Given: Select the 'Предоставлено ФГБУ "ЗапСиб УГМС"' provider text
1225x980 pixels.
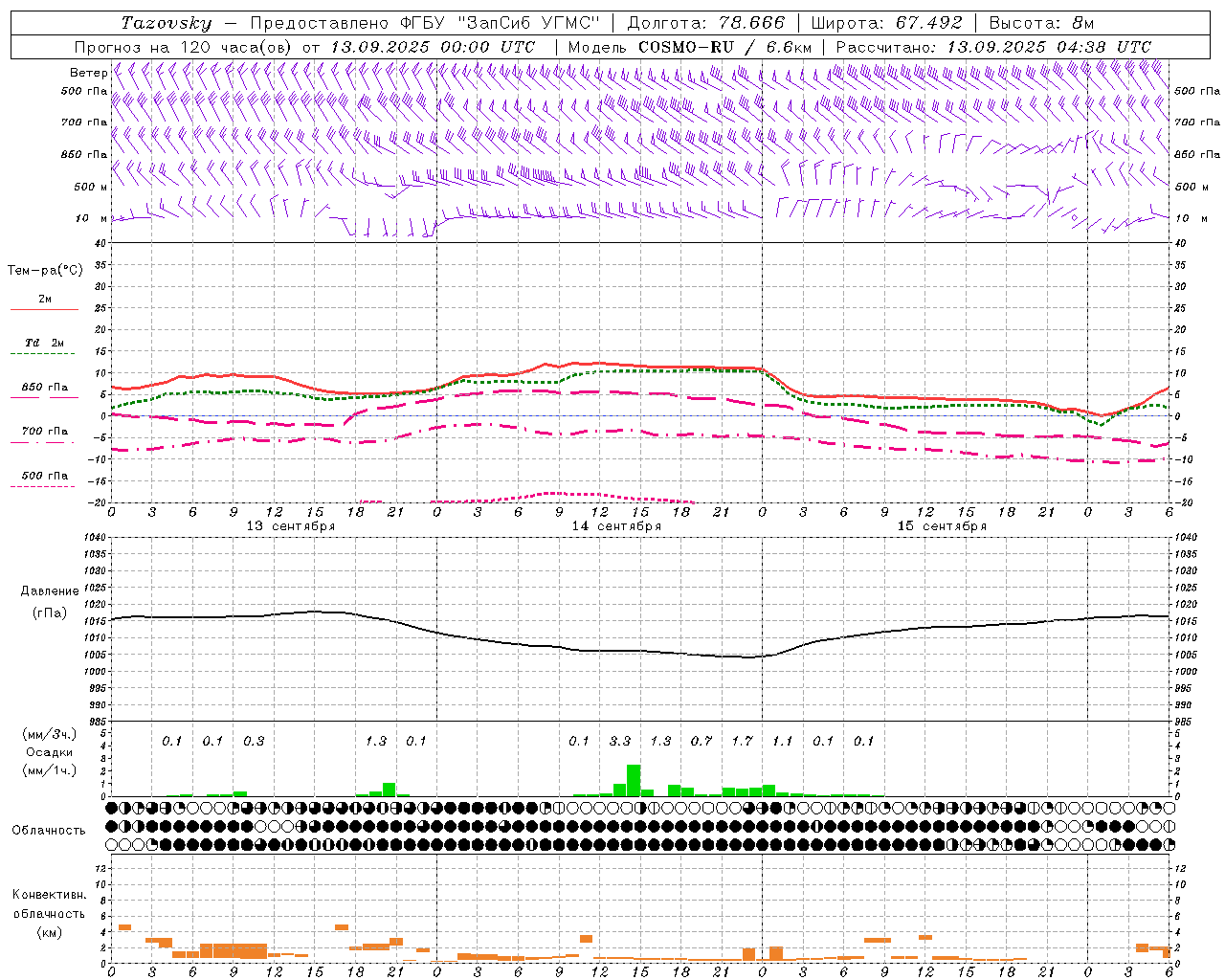Looking at the screenshot, I should 426,23.
